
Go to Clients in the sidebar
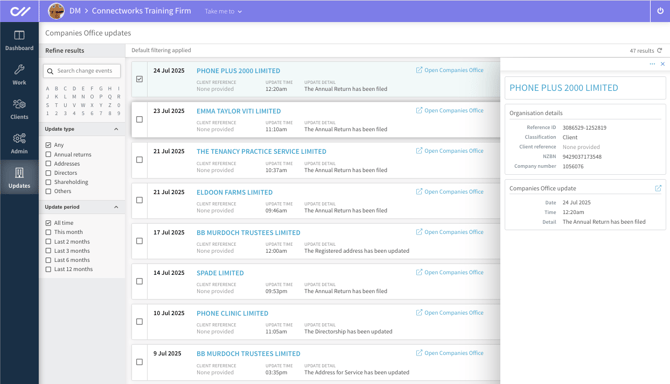[x=19, y=109]
